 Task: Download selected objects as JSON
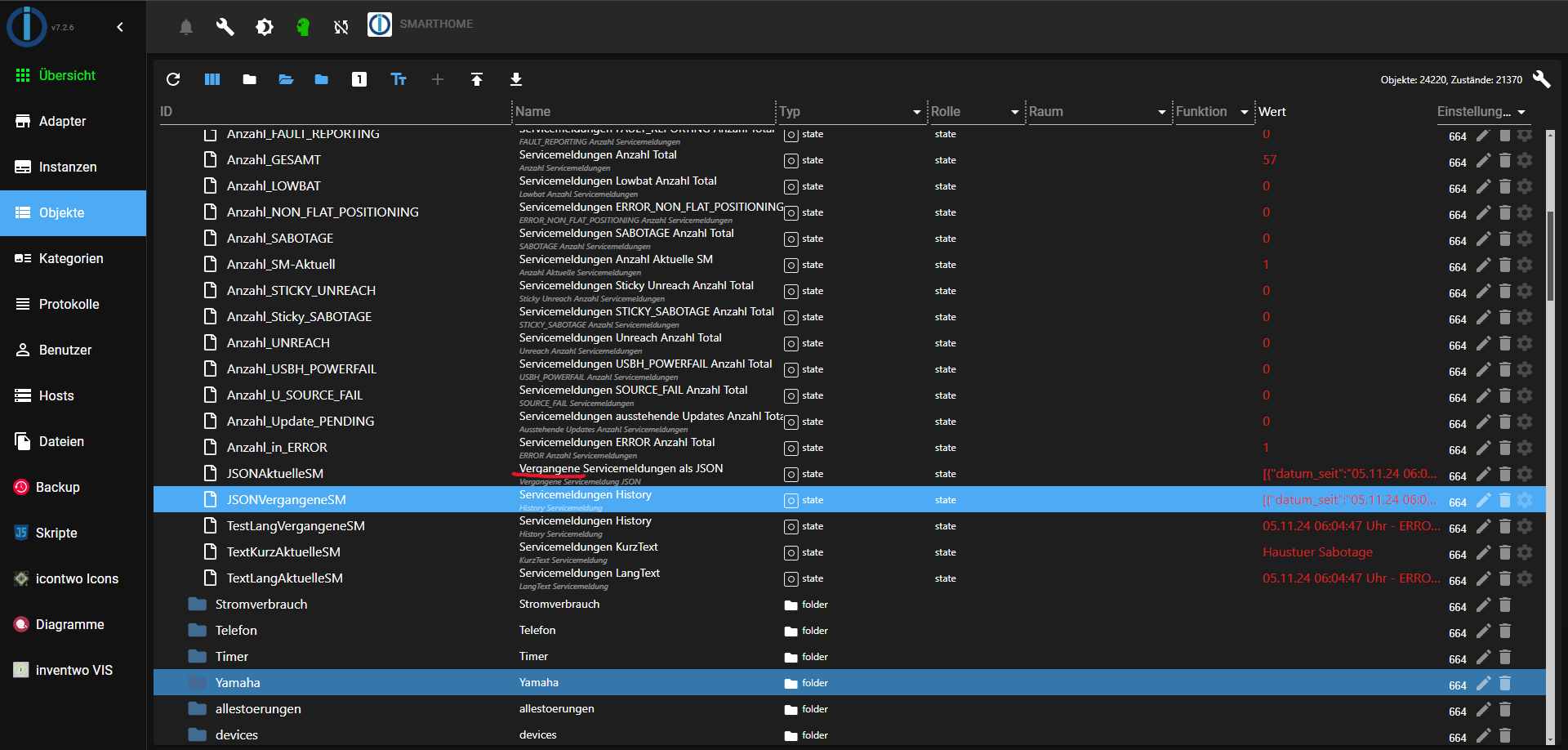pyautogui.click(x=516, y=79)
